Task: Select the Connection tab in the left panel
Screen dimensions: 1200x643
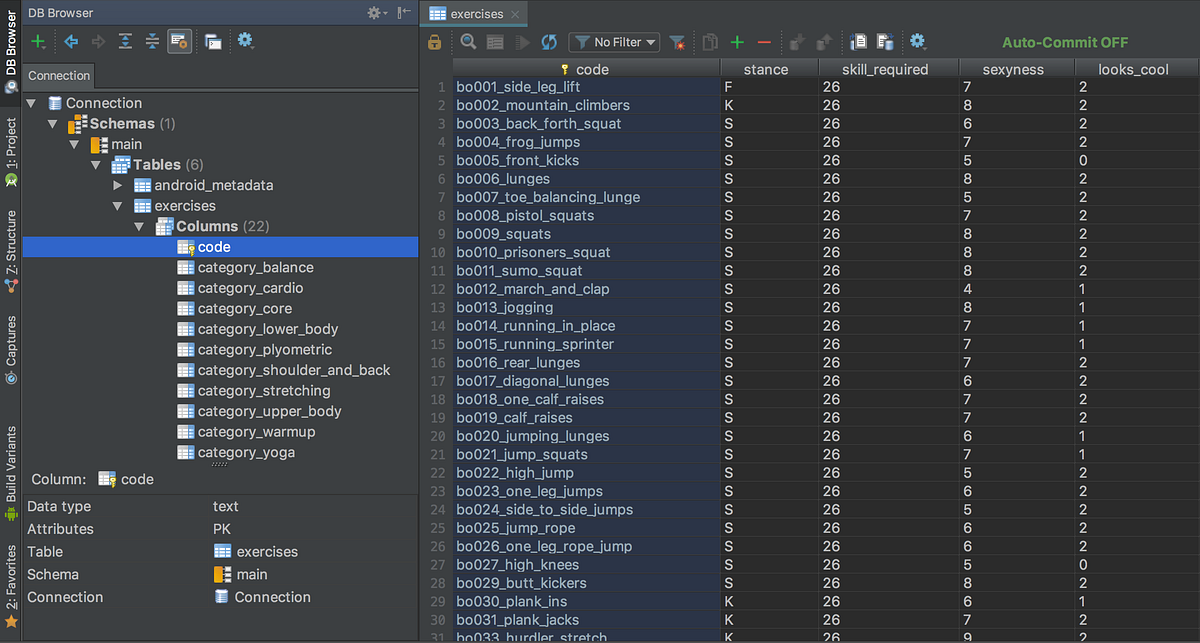Action: (x=58, y=75)
